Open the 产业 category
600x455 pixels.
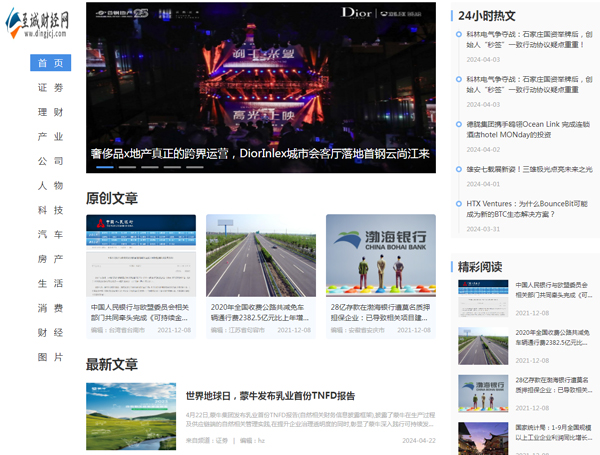coord(51,137)
